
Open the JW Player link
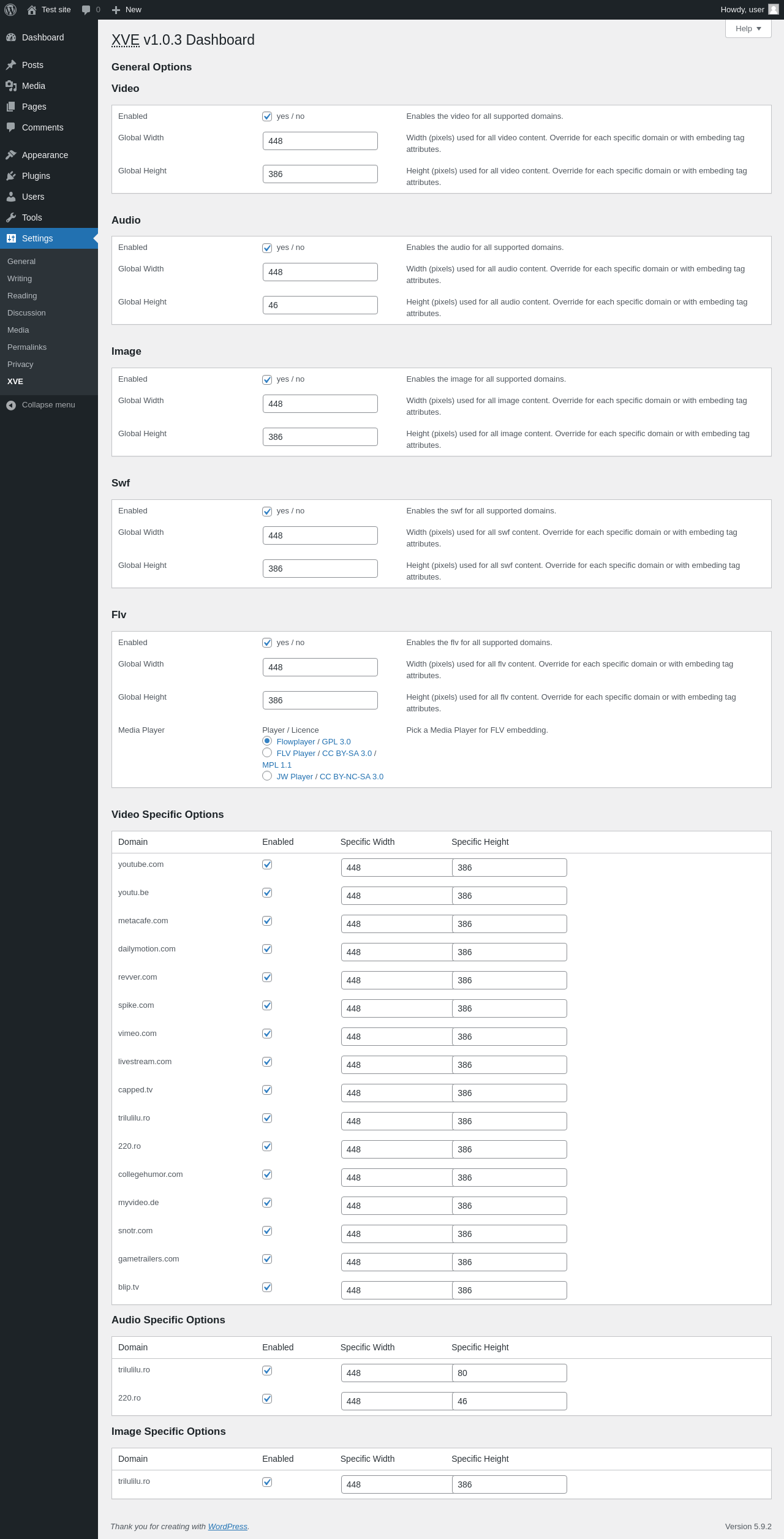[295, 777]
